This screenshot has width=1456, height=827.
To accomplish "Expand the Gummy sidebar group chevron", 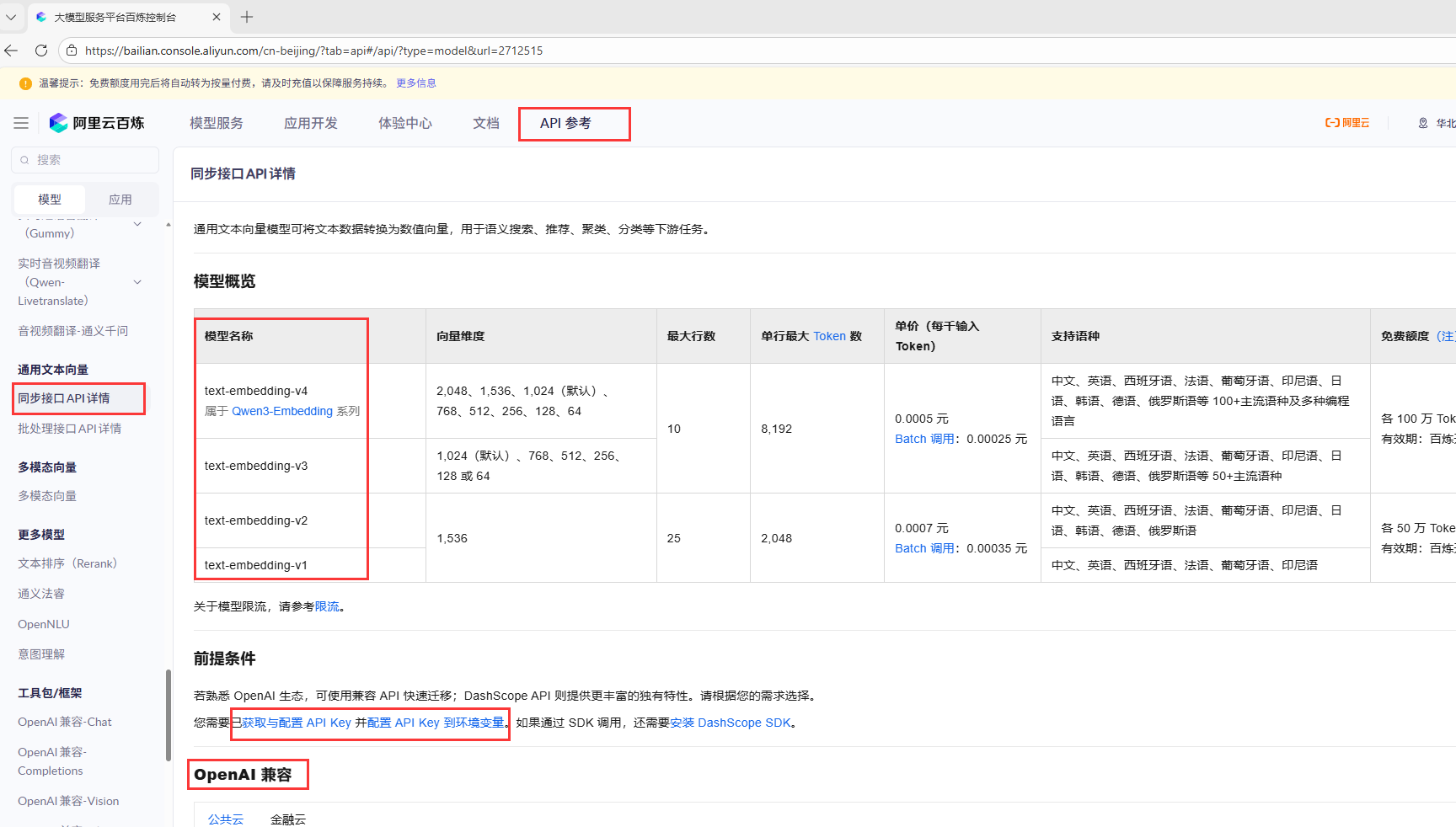I will [x=137, y=224].
